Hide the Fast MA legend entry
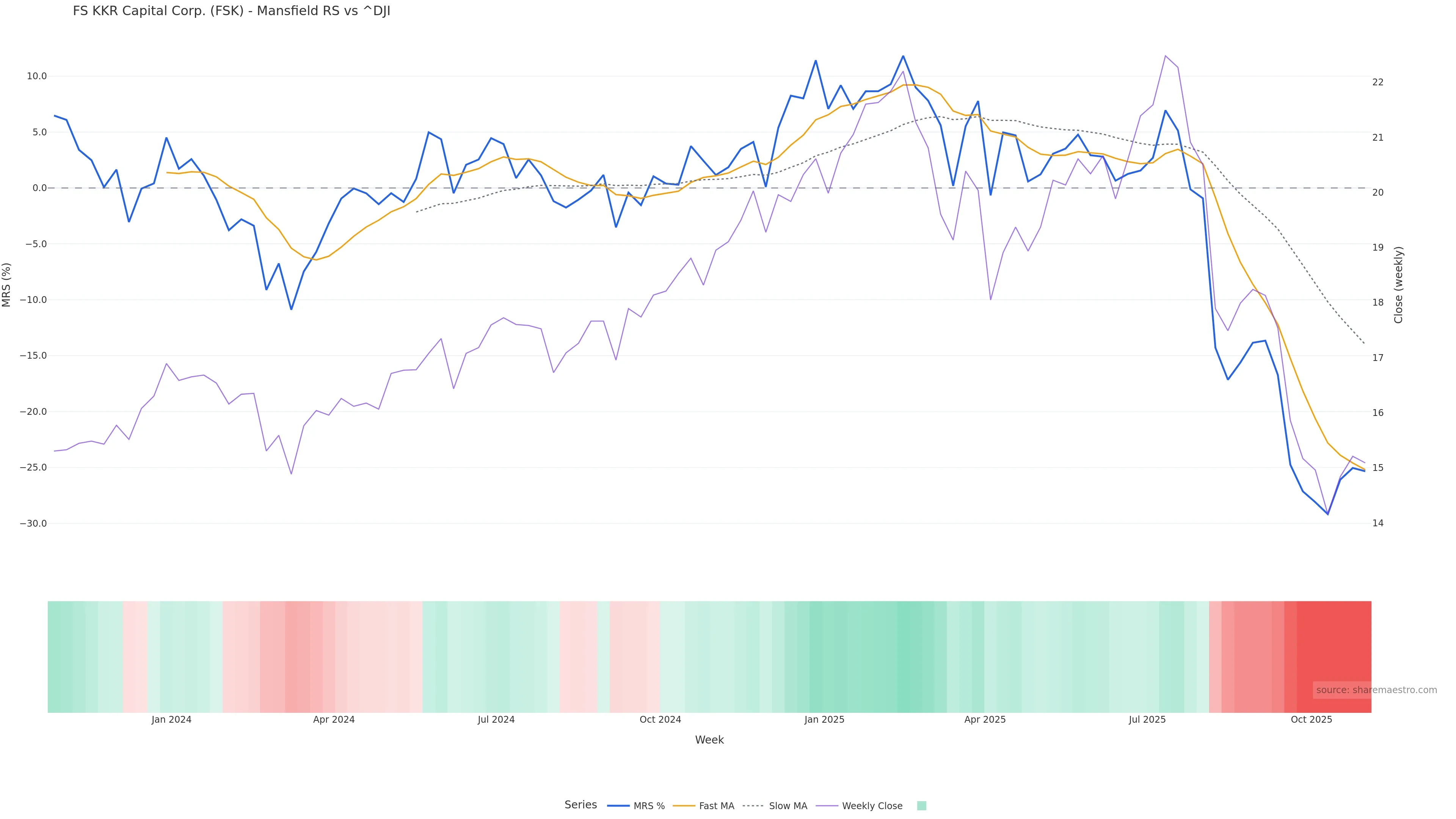 pyautogui.click(x=716, y=806)
